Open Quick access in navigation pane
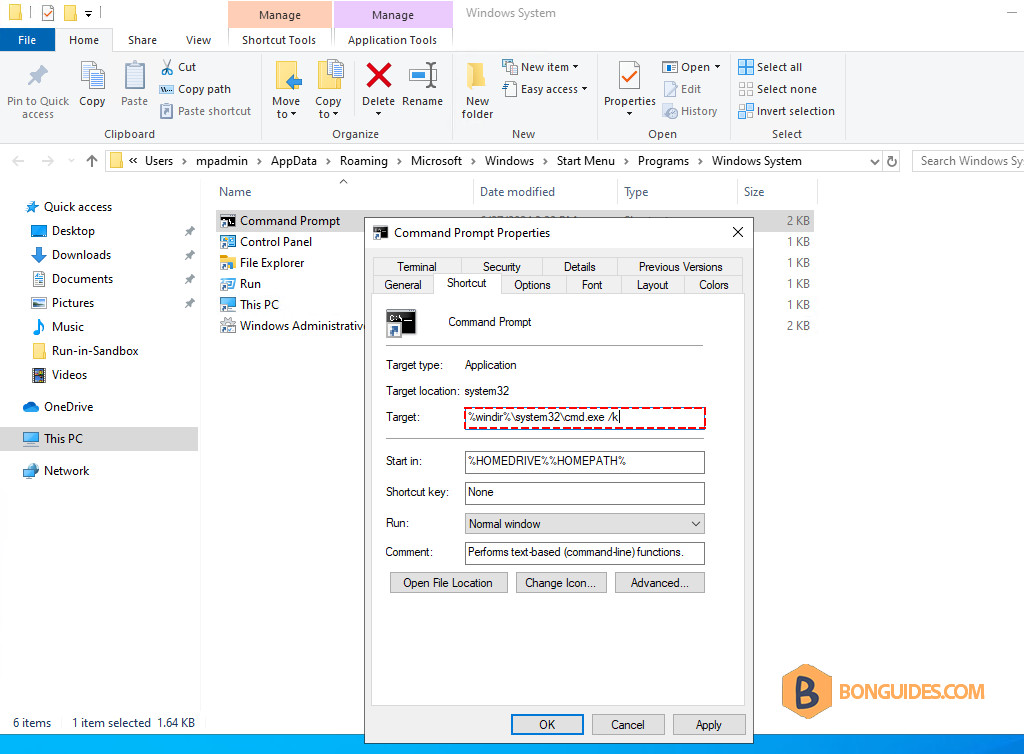The height and width of the screenshot is (754, 1024). (78, 207)
